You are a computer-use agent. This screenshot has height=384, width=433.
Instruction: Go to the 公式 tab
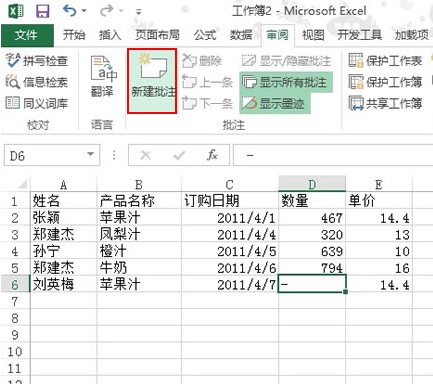coord(205,35)
